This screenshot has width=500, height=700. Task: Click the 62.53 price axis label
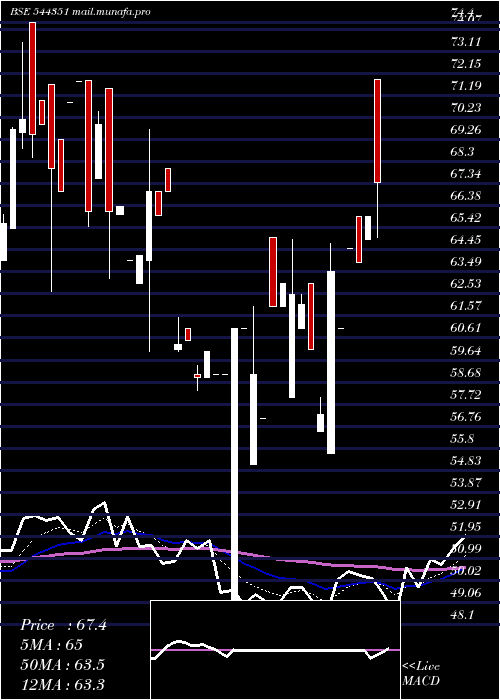pyautogui.click(x=466, y=284)
